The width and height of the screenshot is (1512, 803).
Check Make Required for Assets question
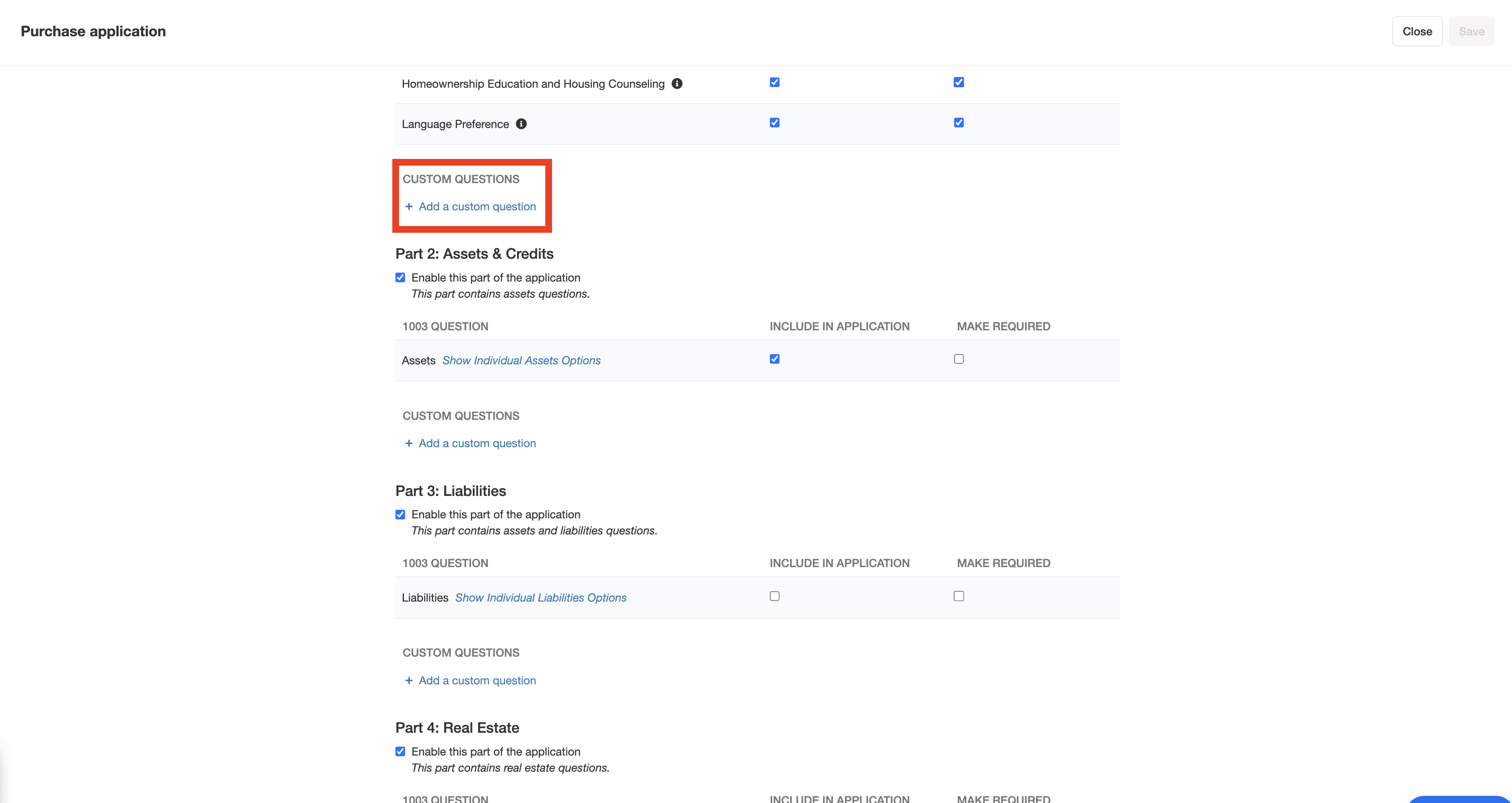[959, 359]
